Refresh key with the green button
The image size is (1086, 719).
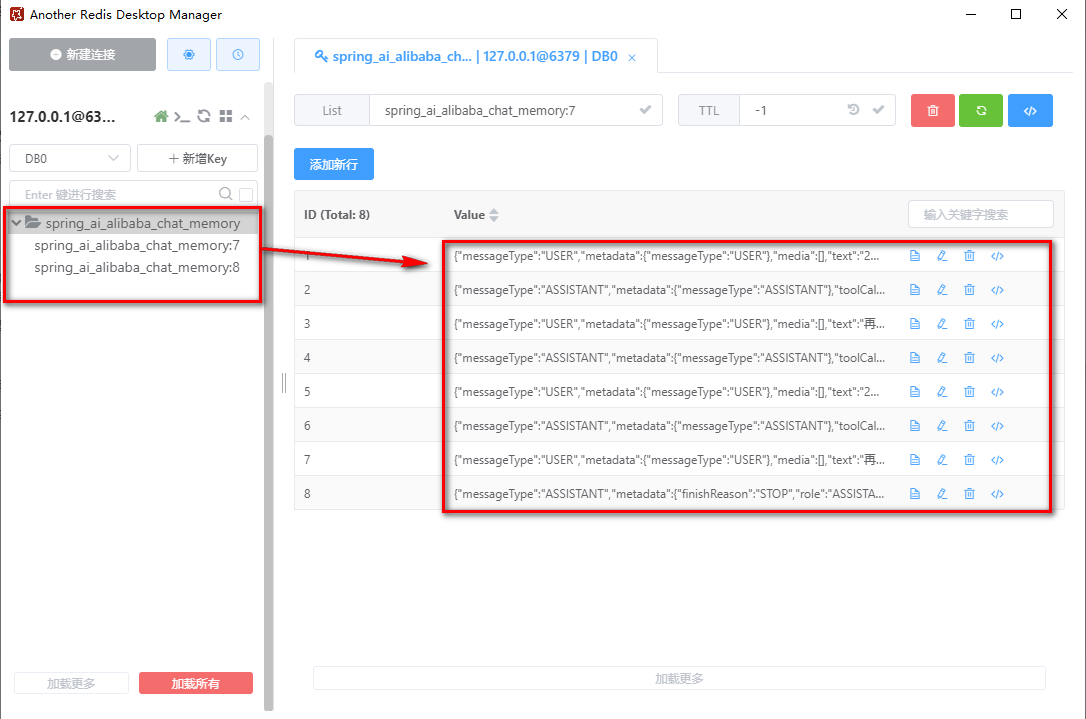pos(981,111)
